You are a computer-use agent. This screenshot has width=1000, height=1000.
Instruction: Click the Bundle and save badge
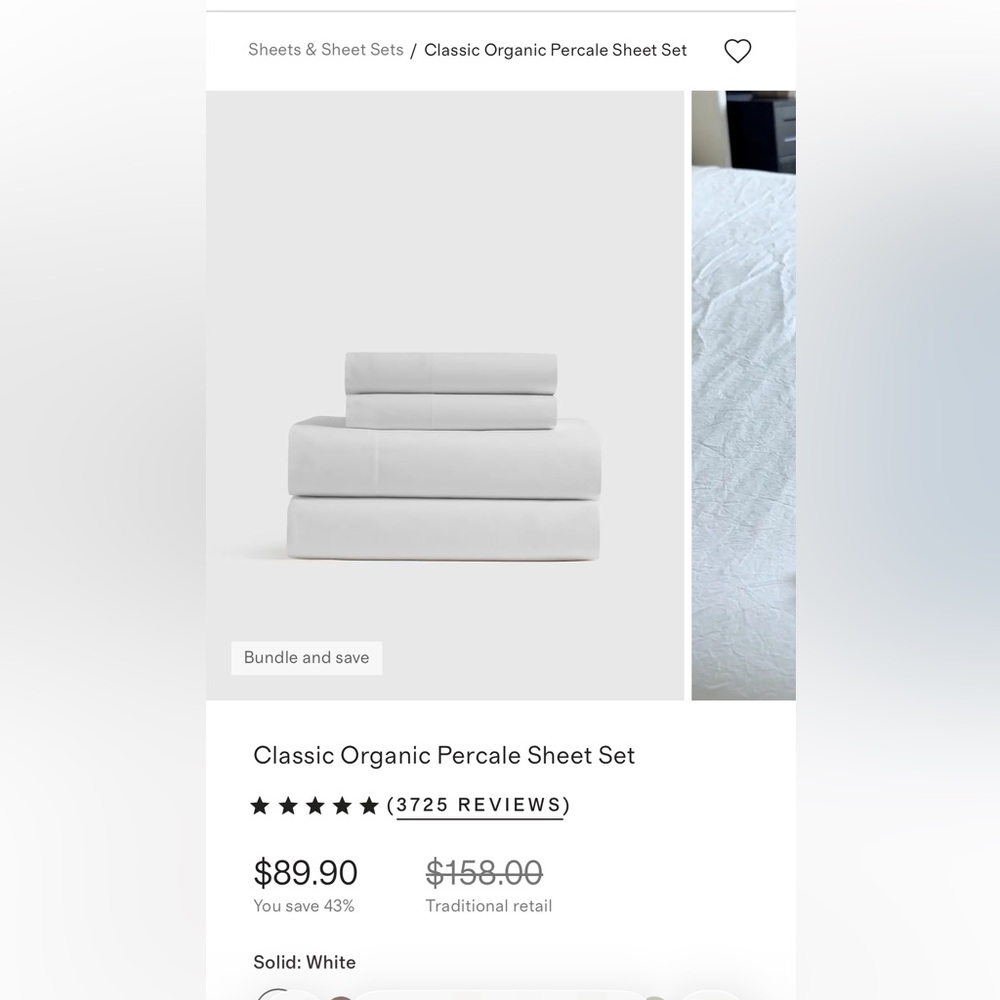point(306,658)
